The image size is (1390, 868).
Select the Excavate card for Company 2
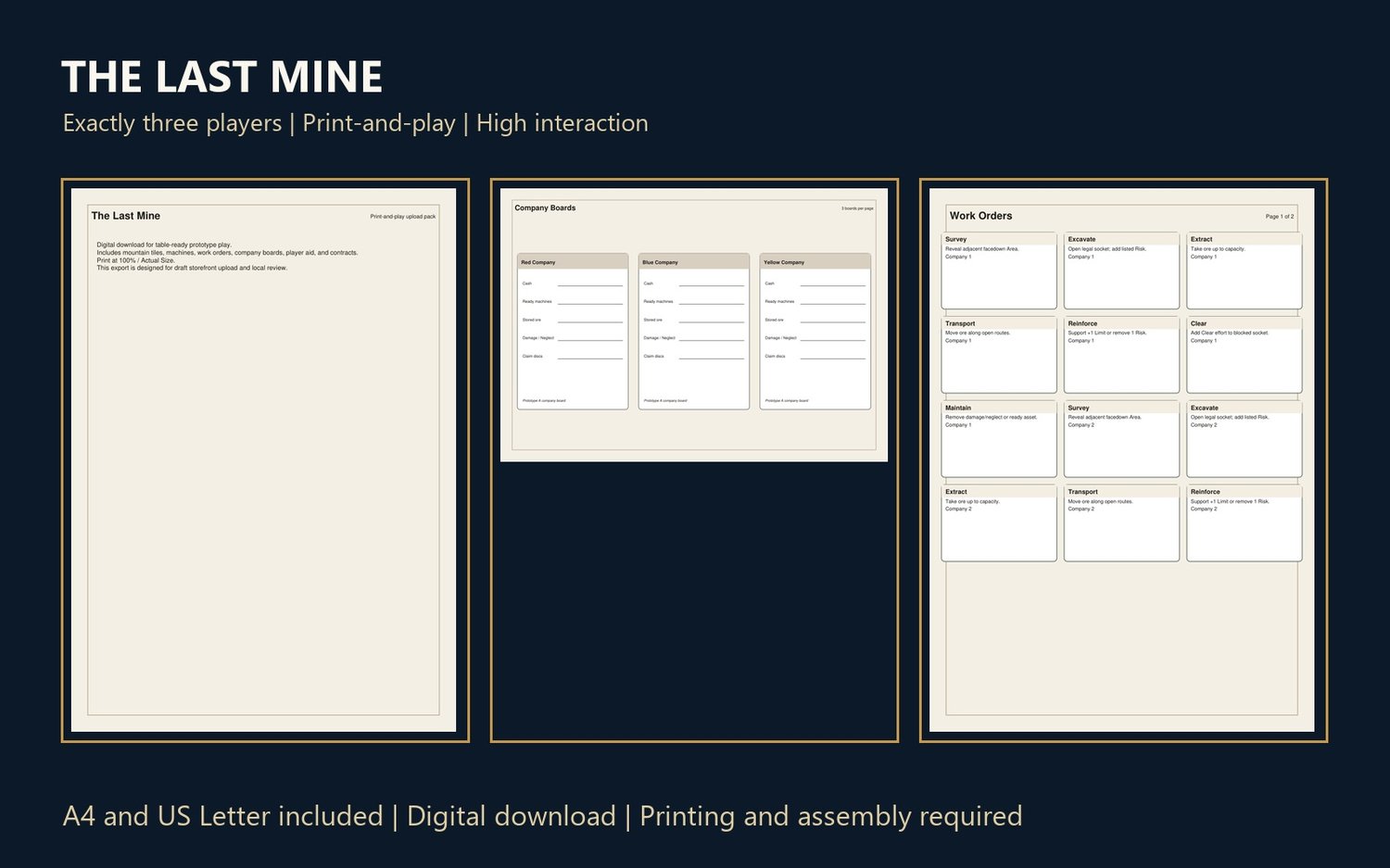click(1245, 439)
